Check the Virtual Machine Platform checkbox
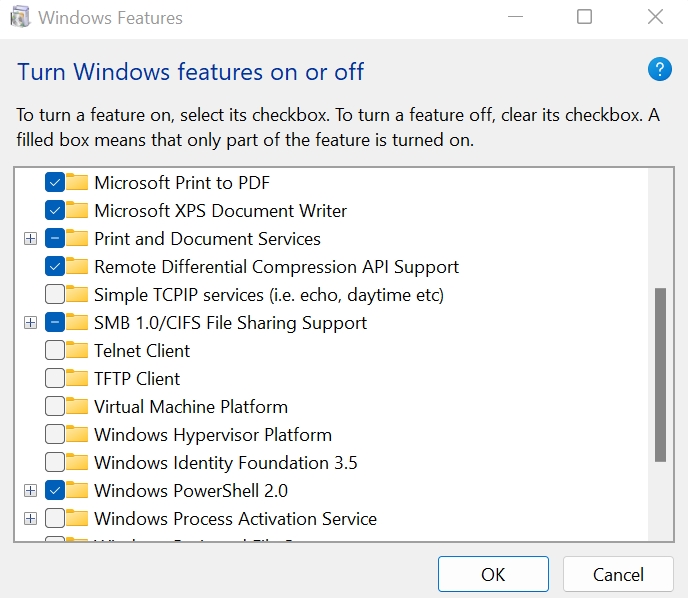688x598 pixels. click(55, 407)
